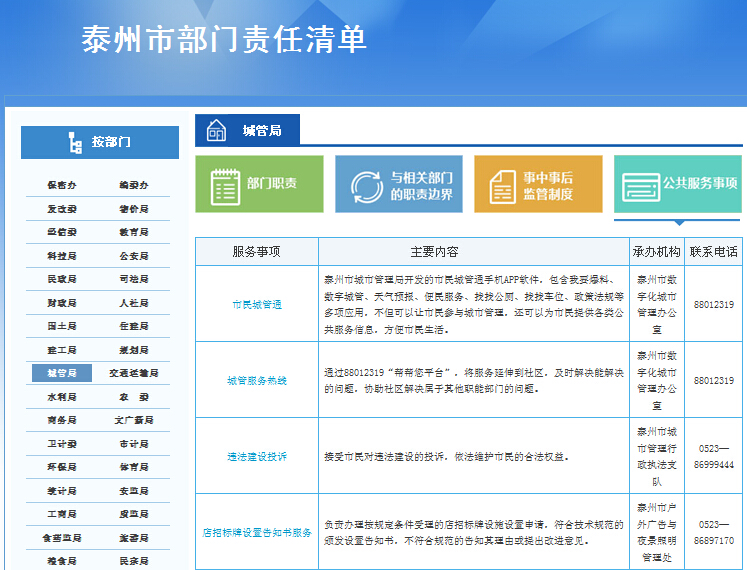The height and width of the screenshot is (570, 747).
Task: Click the notepad icon on 部门职责
Action: tap(225, 185)
